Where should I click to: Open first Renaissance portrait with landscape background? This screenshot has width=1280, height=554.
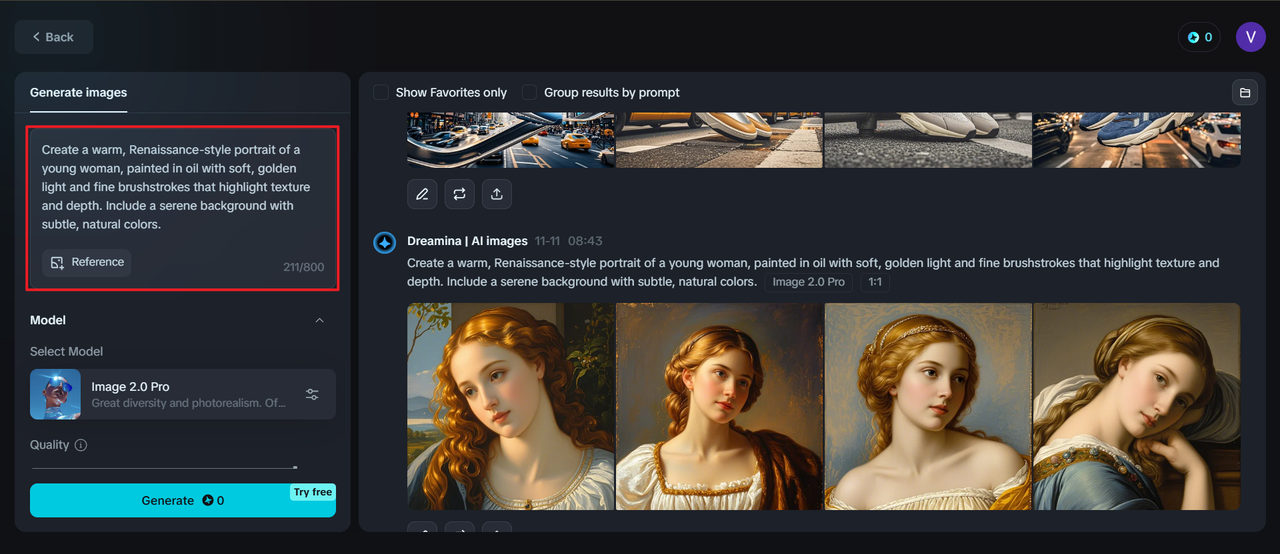511,407
